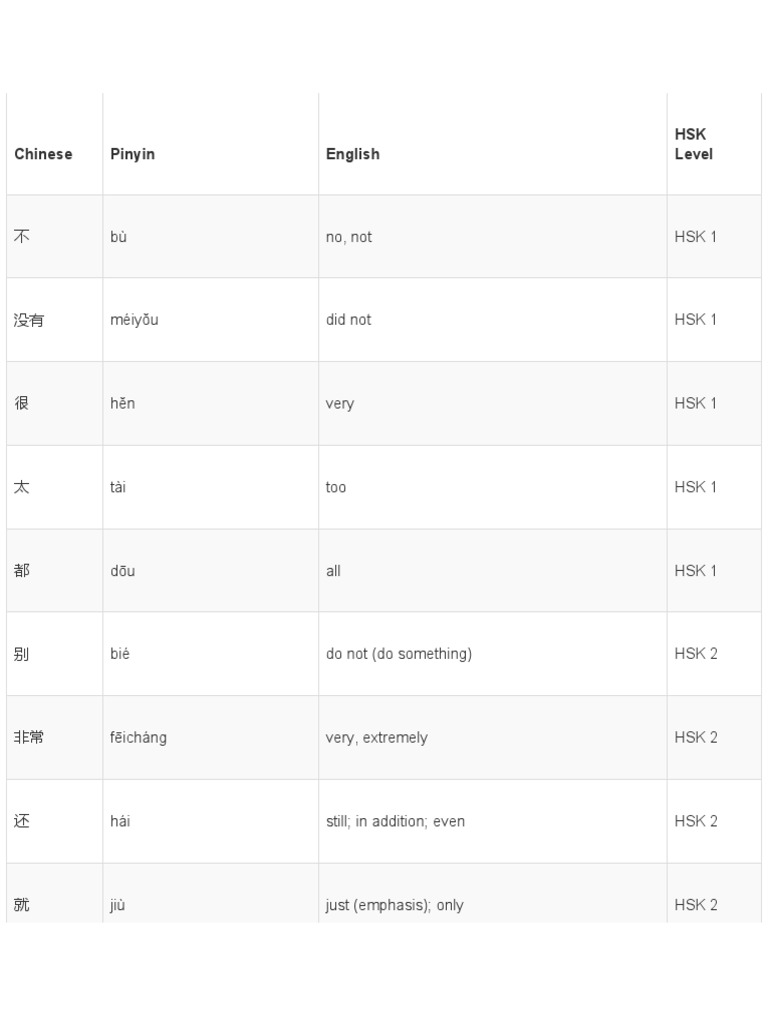This screenshot has width=768, height=1024.
Task: Click the 'very, extremely' cell
Action: point(376,738)
